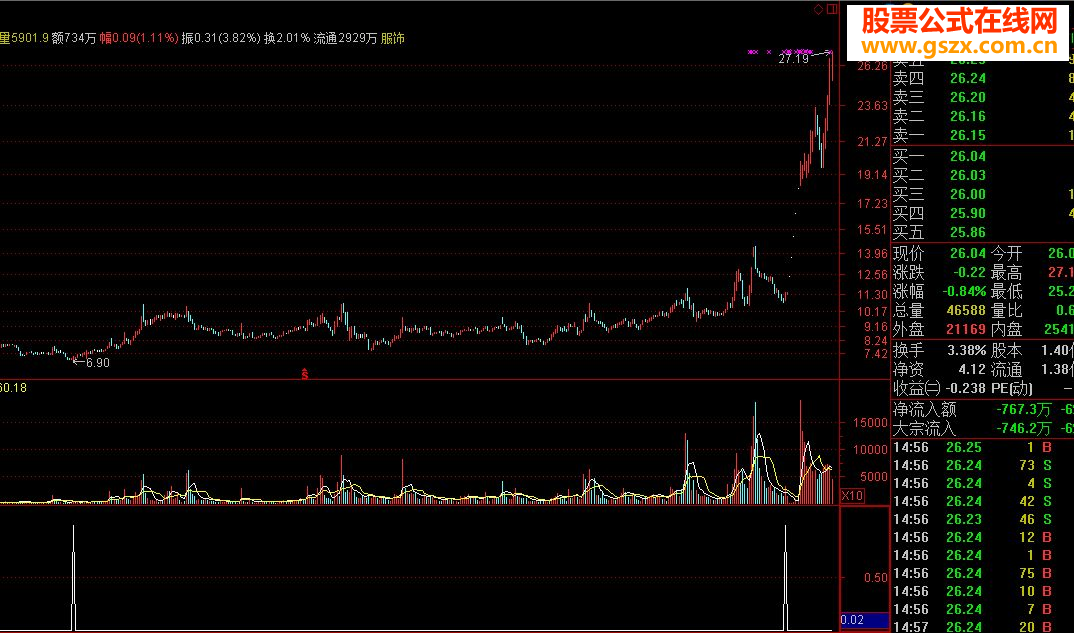1074x633 pixels.
Task: Select the 14:56 26.24 12 B trade row
Action: [982, 537]
